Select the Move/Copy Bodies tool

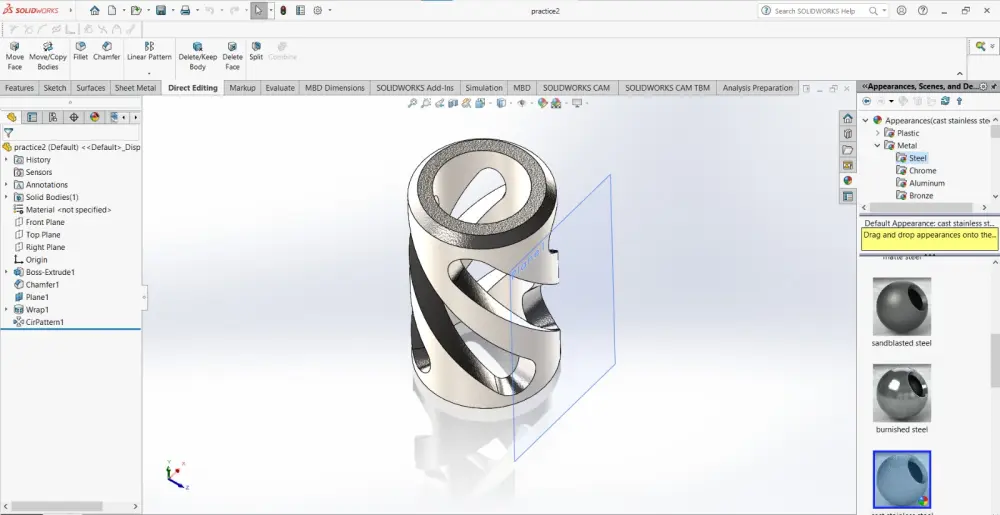click(x=48, y=56)
